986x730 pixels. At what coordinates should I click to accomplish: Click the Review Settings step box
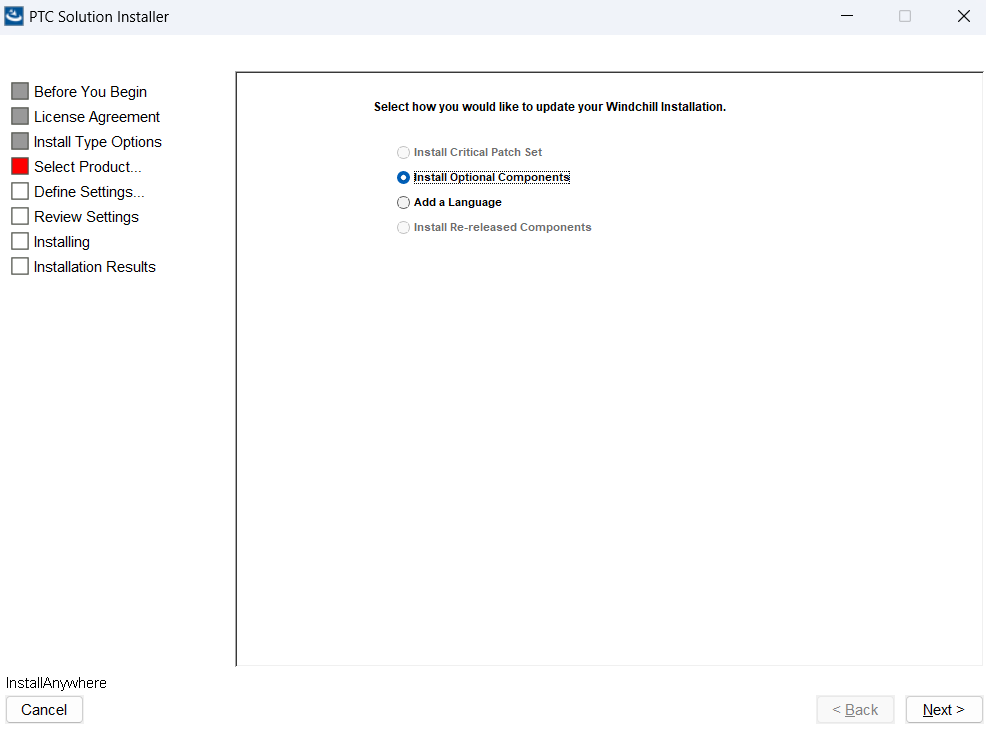pos(20,216)
